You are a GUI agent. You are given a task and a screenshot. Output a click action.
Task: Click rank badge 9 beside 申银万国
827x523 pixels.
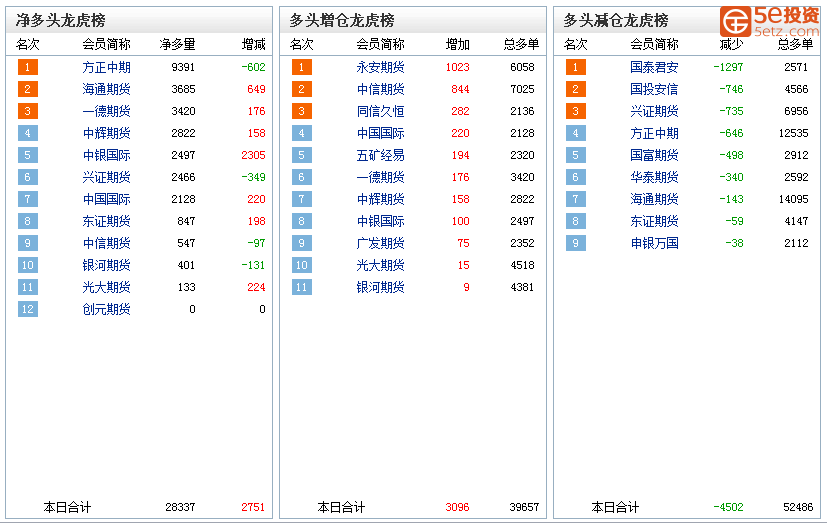coord(575,243)
